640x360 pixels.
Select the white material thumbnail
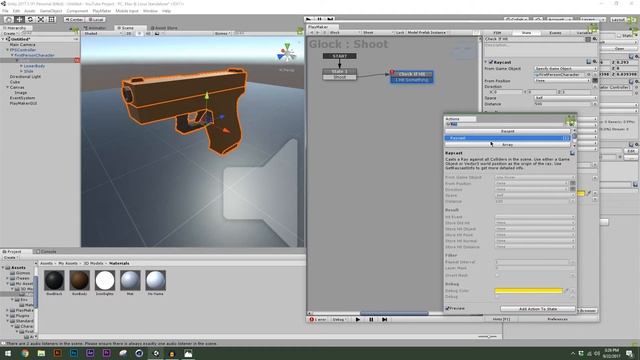pyautogui.click(x=104, y=280)
